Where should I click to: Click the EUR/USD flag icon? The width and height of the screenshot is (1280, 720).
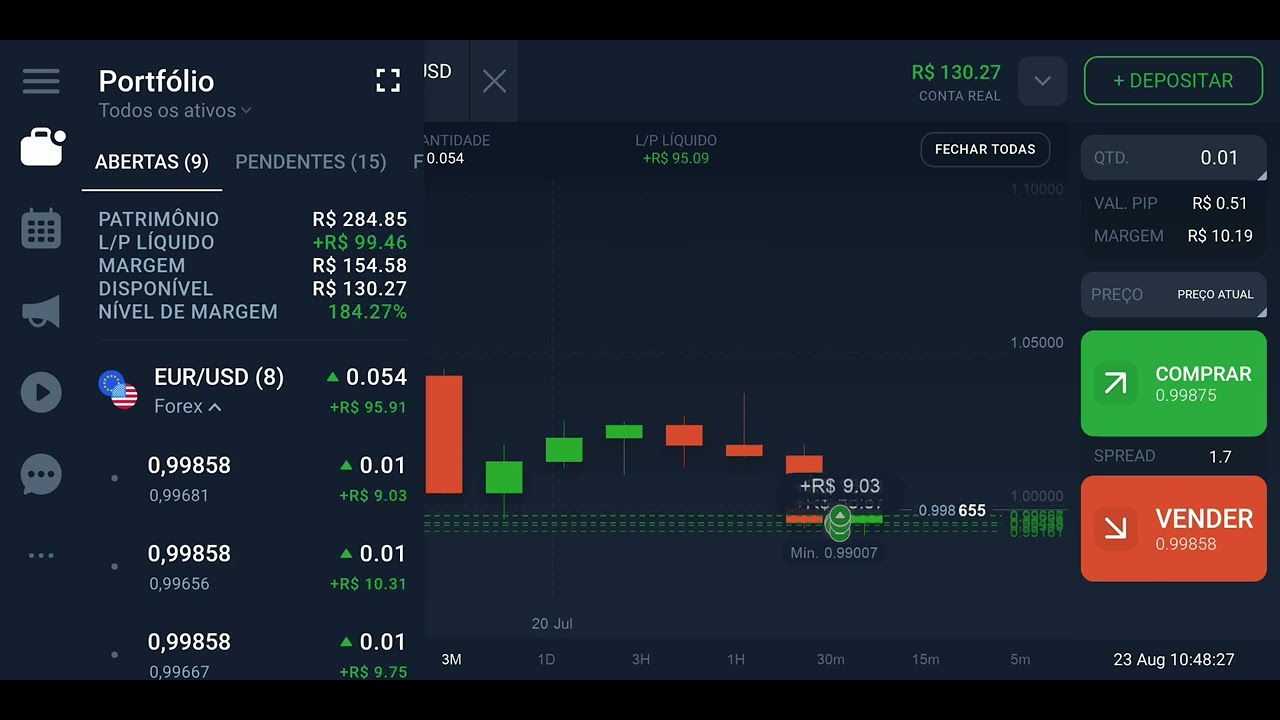(x=118, y=390)
